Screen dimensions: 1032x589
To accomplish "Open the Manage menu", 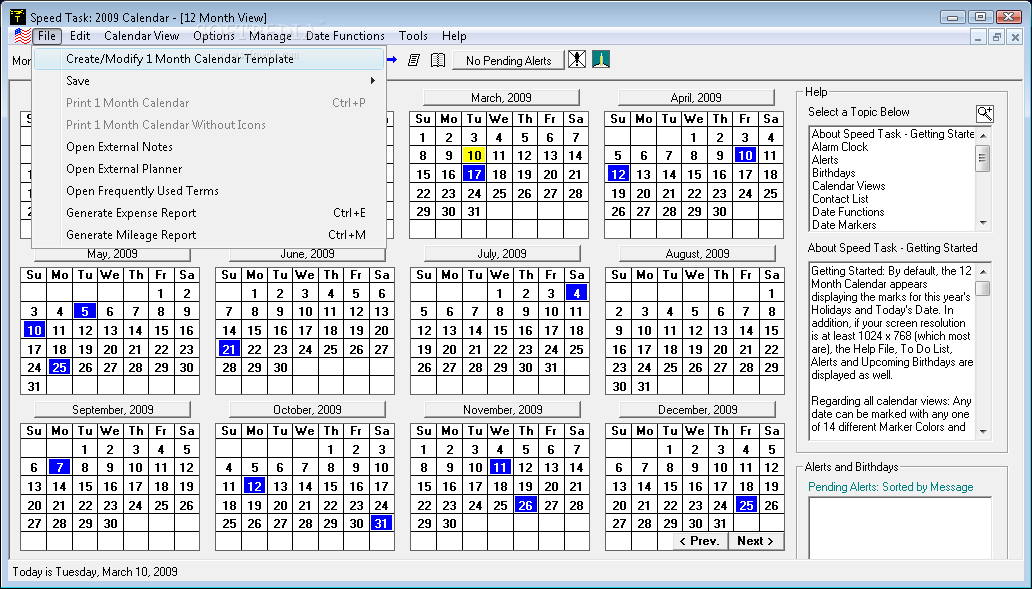I will click(270, 36).
